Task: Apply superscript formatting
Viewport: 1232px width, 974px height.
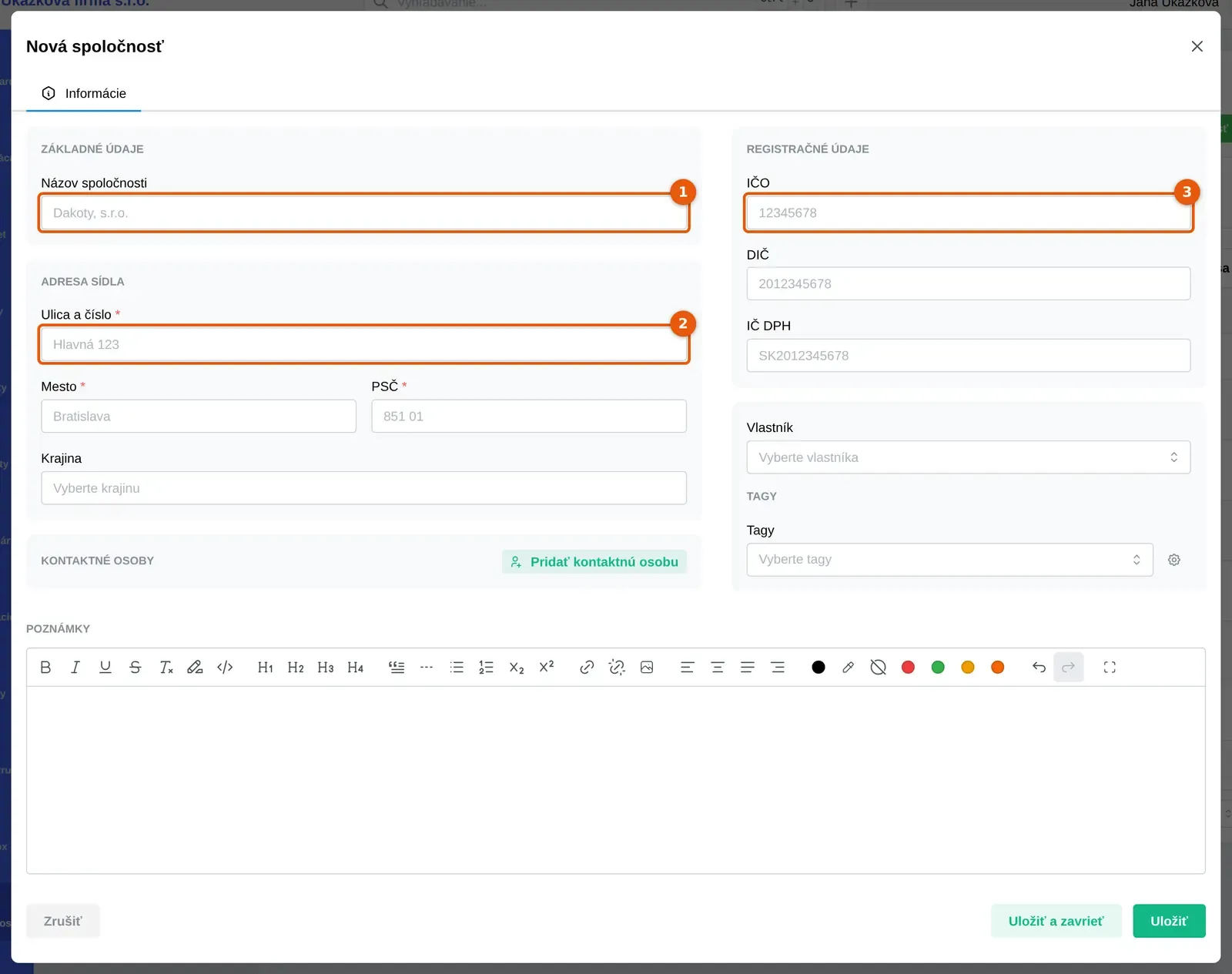Action: pyautogui.click(x=547, y=668)
